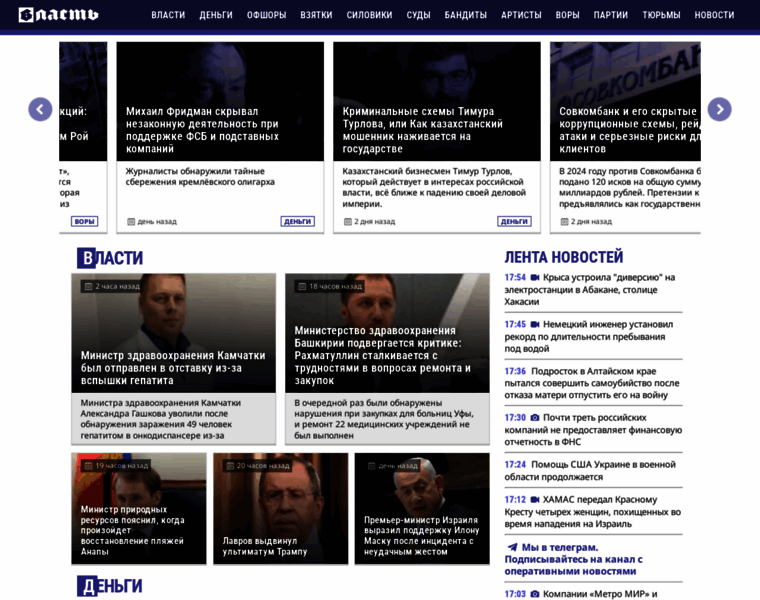Read news about US military aid to Ukraine
Screen dimensions: 760x600
coord(590,471)
